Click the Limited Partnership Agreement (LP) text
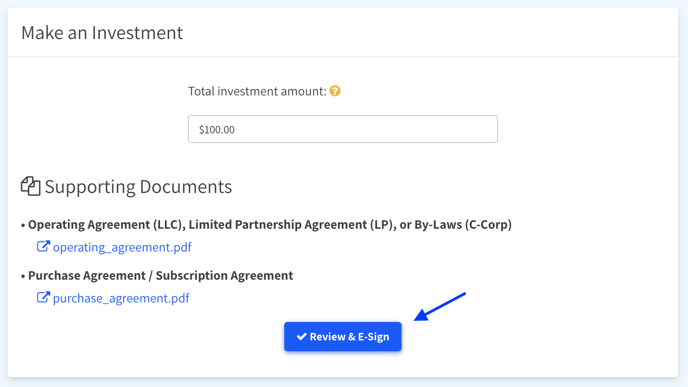This screenshot has width=688, height=387. pyautogui.click(x=290, y=225)
